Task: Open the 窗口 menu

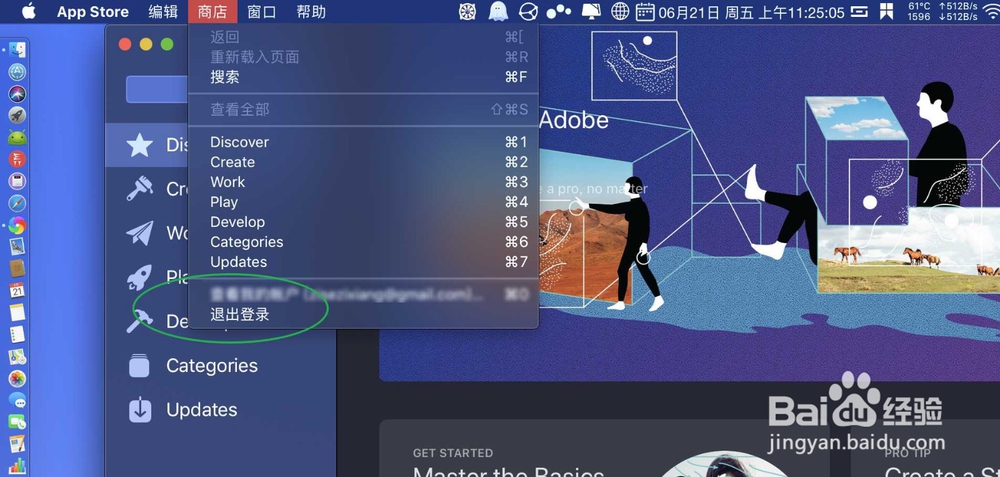Action: [261, 11]
